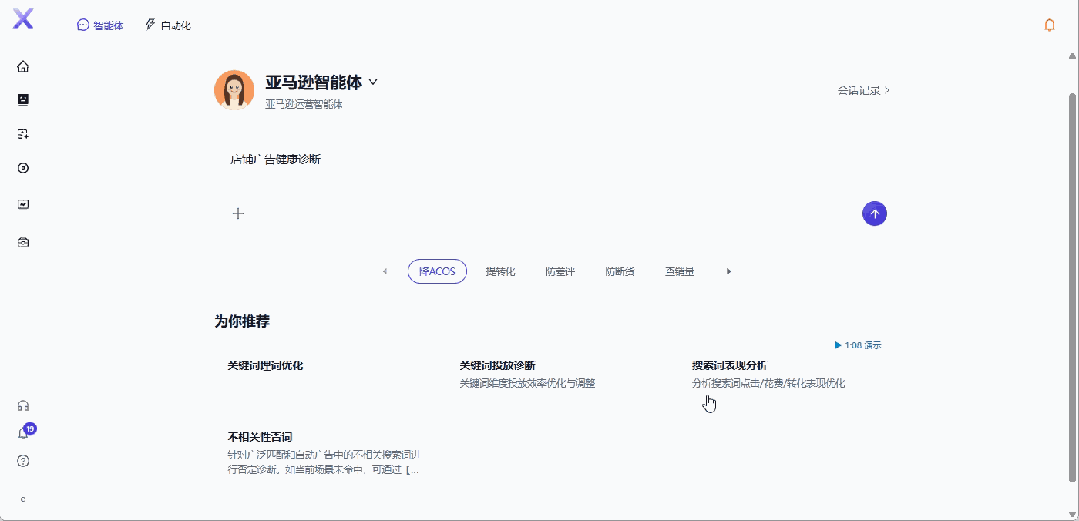Click the scrollbar up arrow at top
This screenshot has width=1079, height=521.
[x=1072, y=56]
